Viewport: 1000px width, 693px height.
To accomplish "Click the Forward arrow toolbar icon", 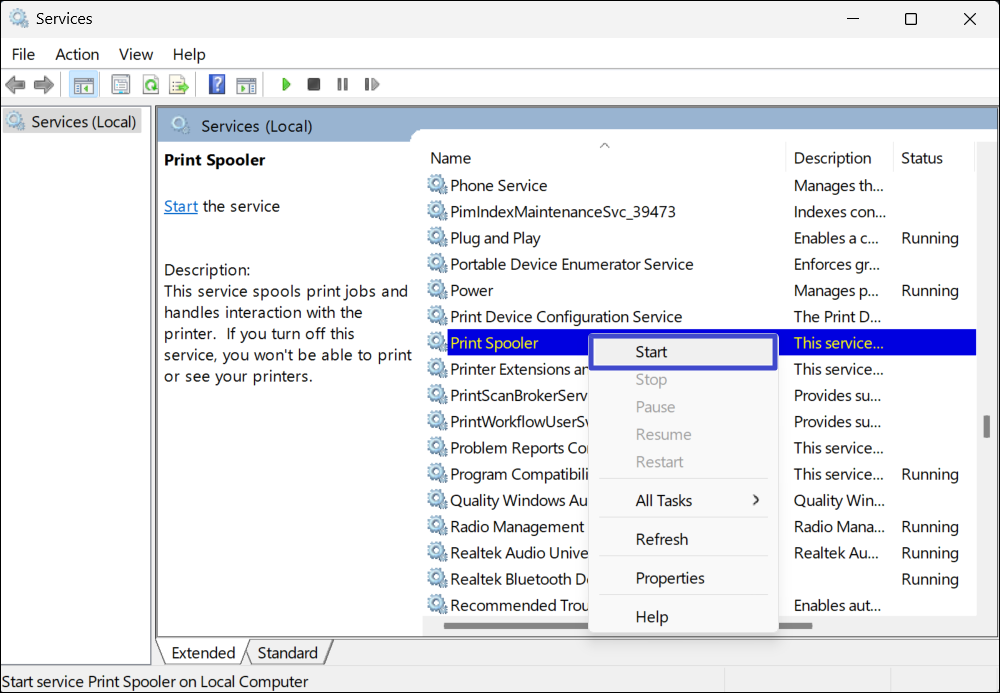I will (43, 85).
